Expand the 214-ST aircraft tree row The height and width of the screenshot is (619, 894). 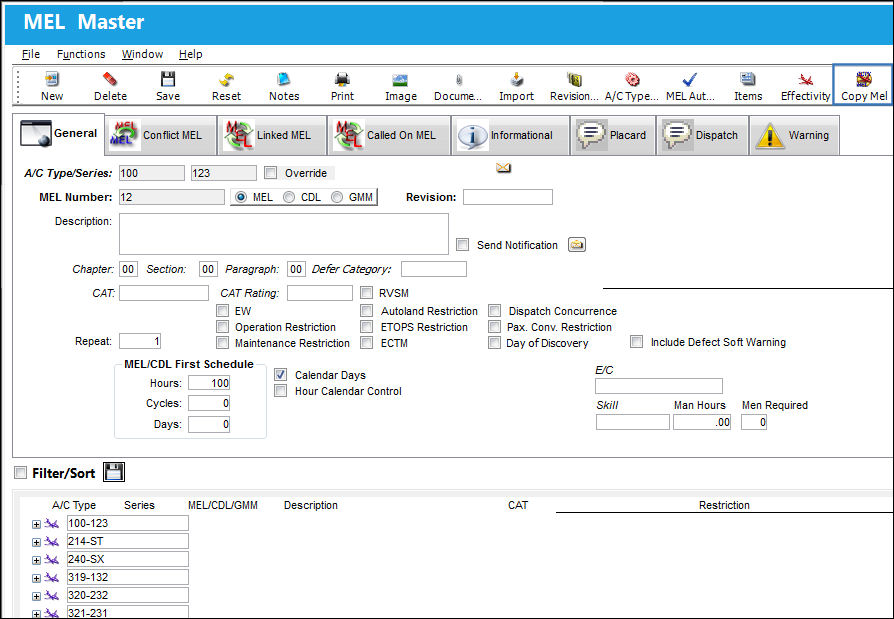36,542
